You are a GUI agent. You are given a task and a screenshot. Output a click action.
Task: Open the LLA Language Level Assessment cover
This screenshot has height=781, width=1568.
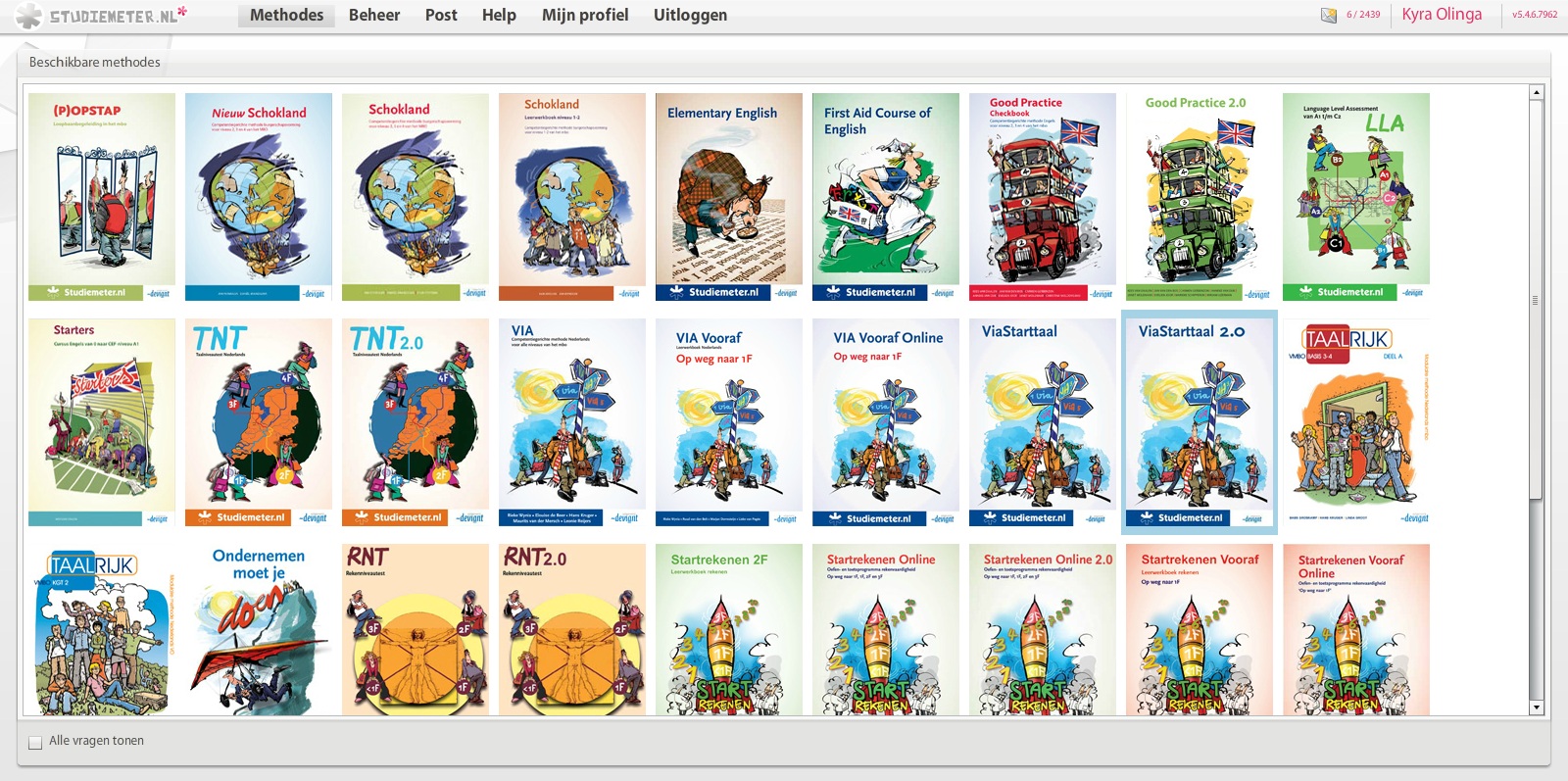[1356, 197]
